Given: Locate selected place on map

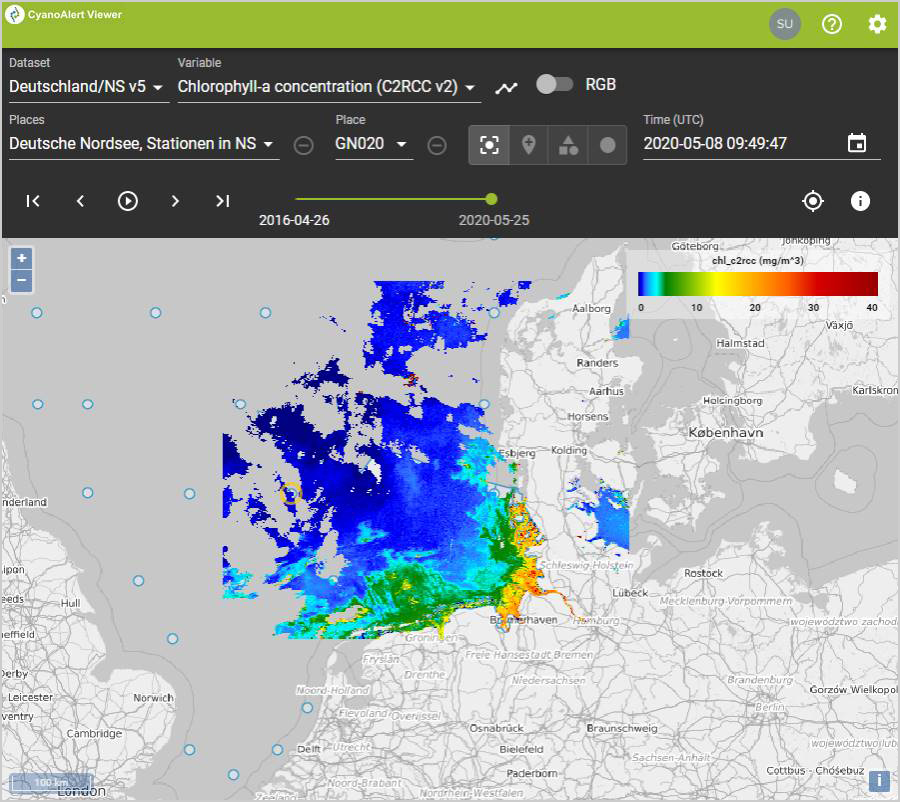Looking at the screenshot, I should [x=813, y=201].
